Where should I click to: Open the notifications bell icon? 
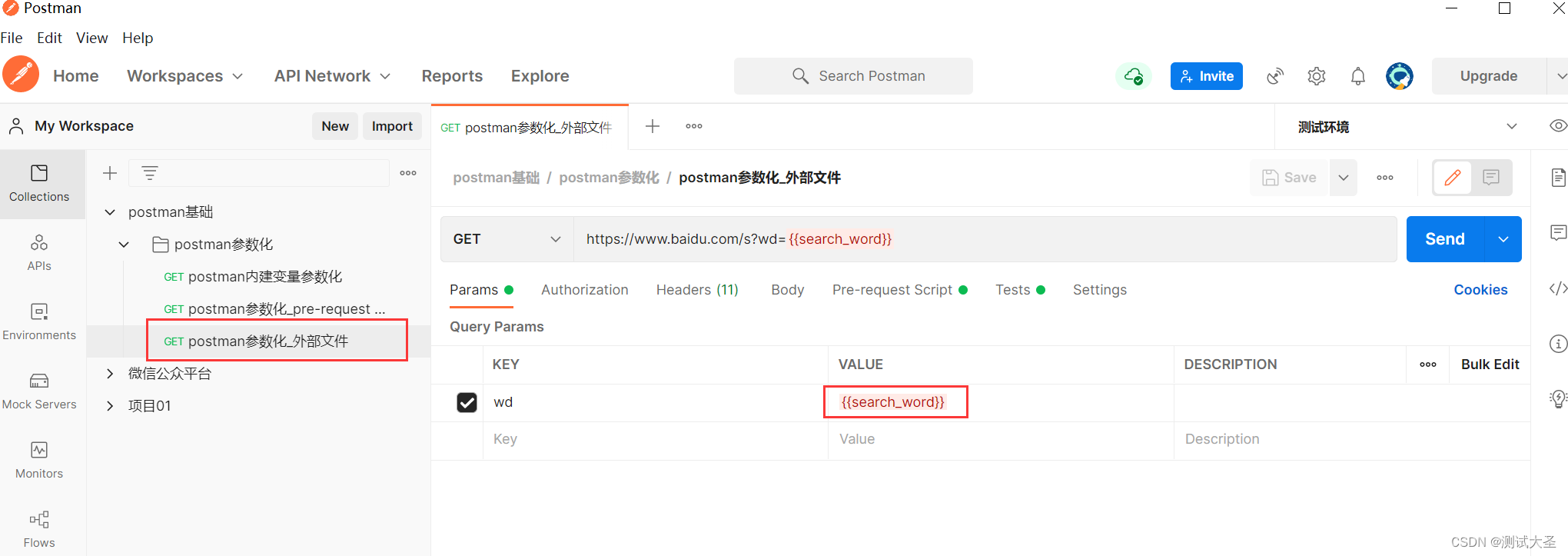1358,76
